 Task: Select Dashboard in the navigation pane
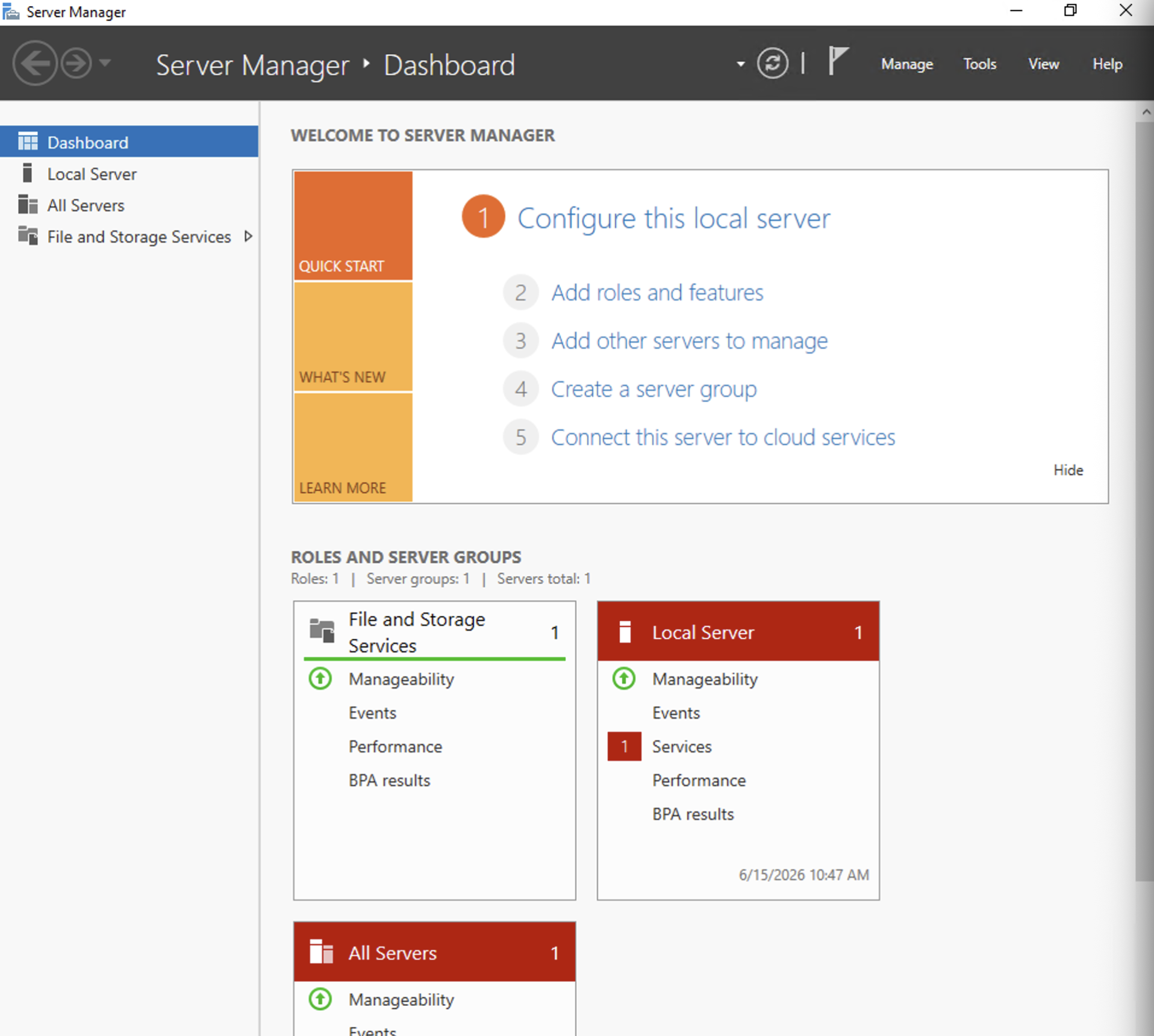point(129,142)
